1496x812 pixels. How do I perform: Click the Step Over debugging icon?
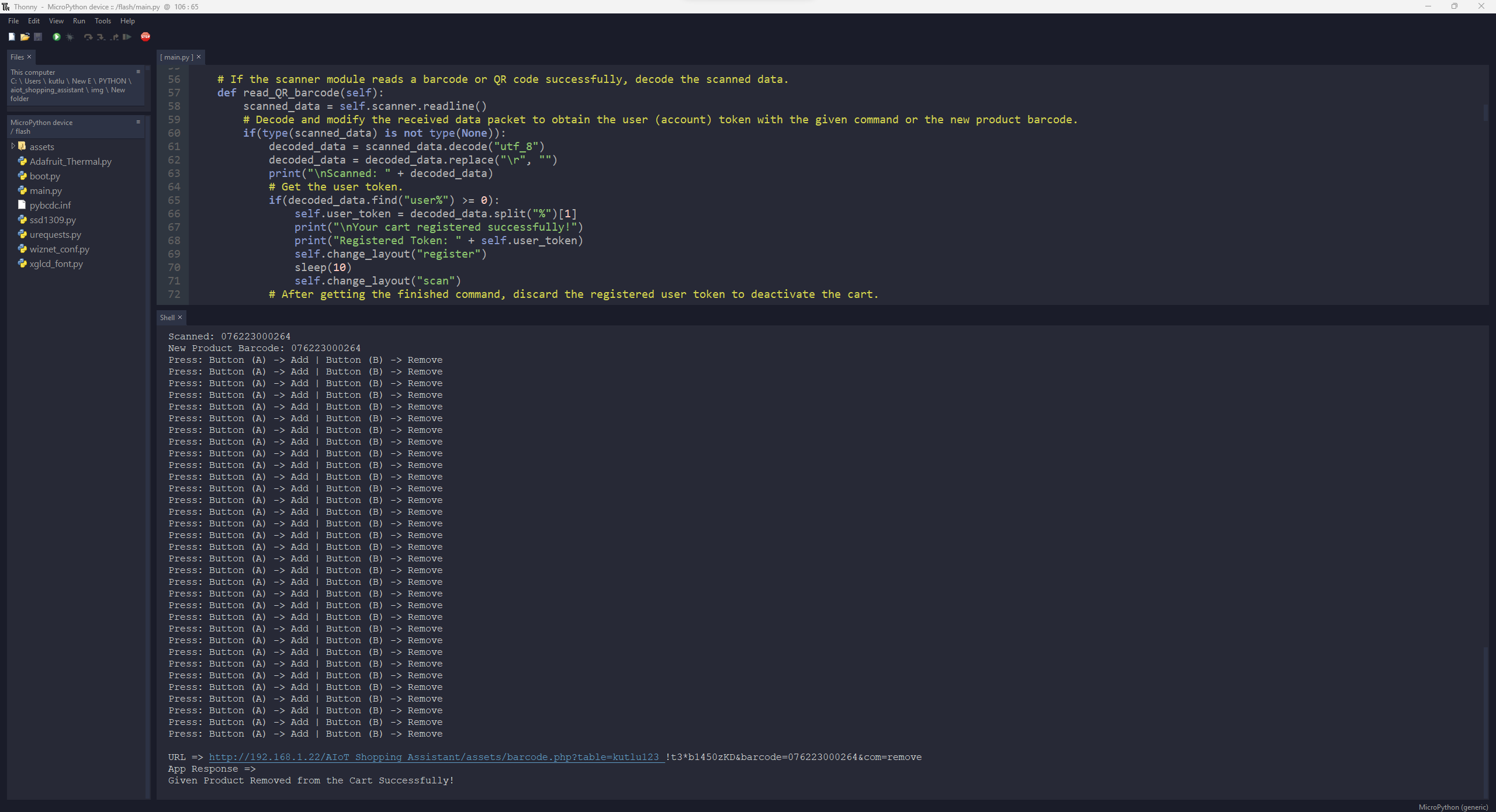coord(88,37)
